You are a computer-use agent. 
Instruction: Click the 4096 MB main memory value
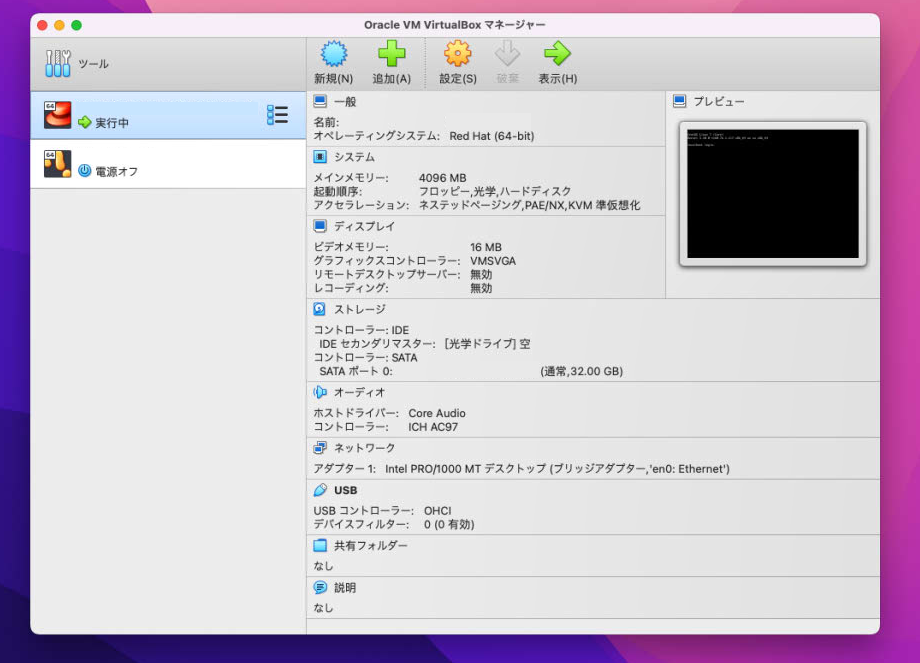coord(442,178)
